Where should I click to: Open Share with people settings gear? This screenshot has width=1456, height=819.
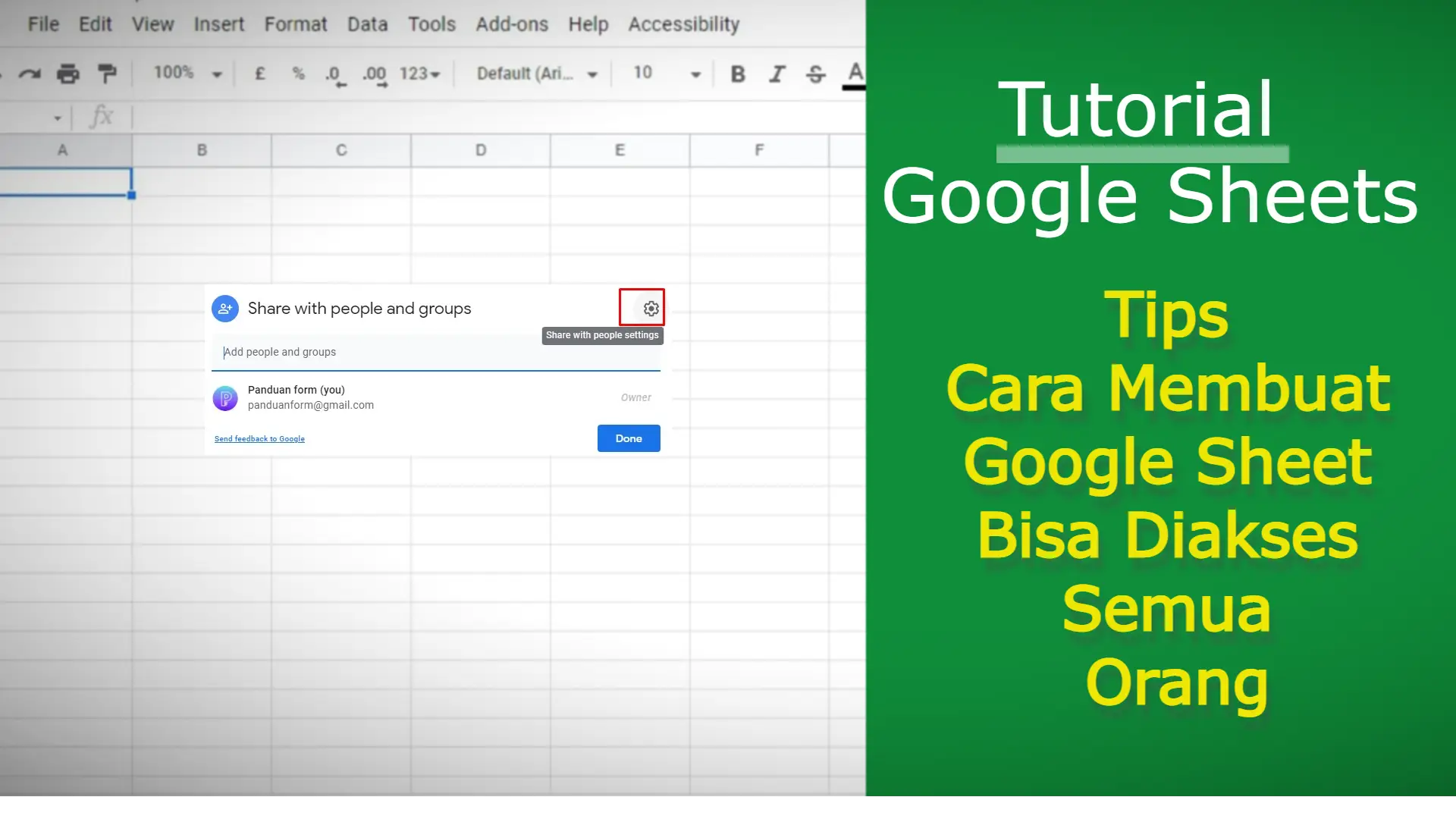651,309
